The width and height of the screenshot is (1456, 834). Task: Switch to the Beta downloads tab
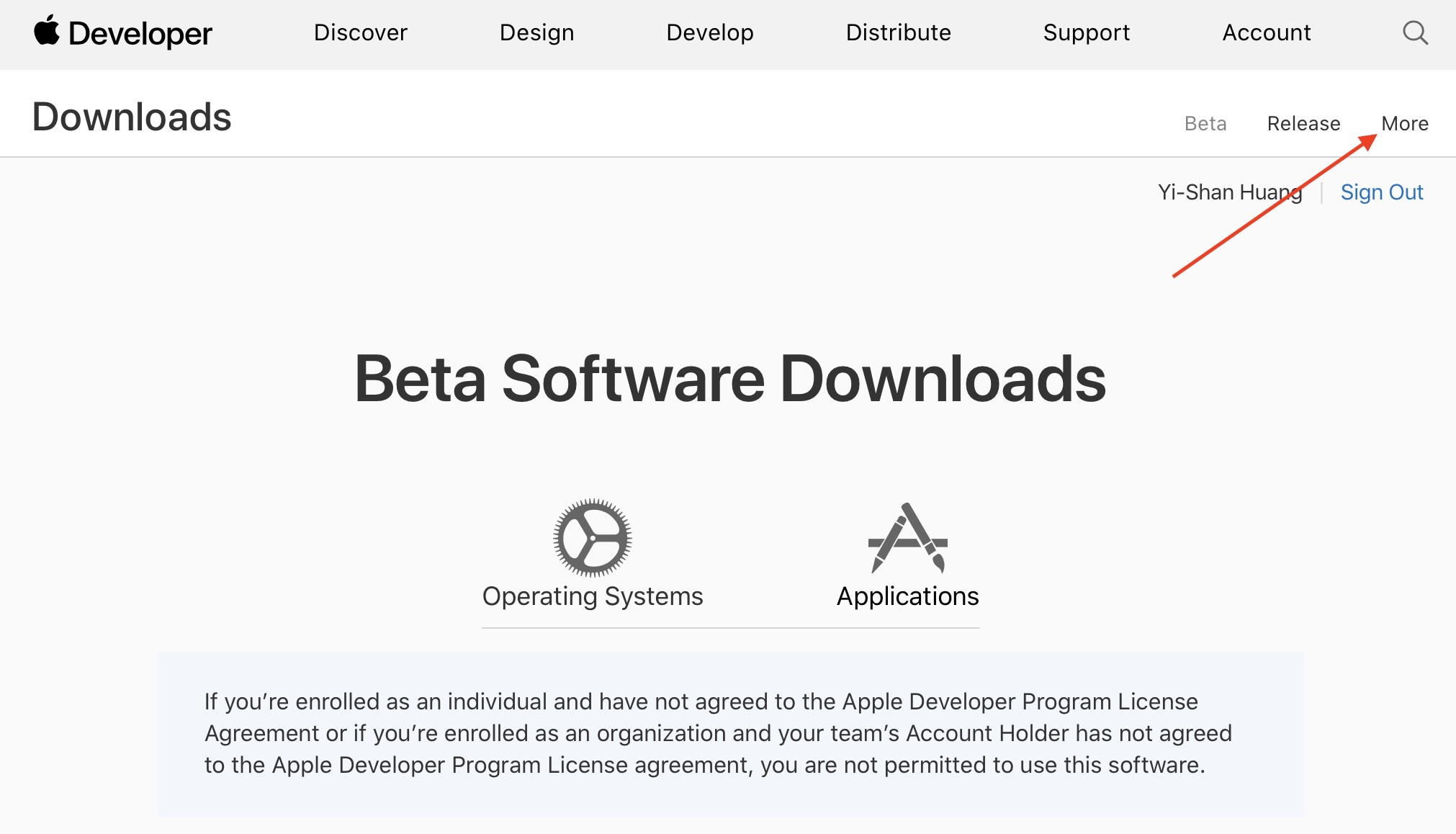coord(1205,123)
